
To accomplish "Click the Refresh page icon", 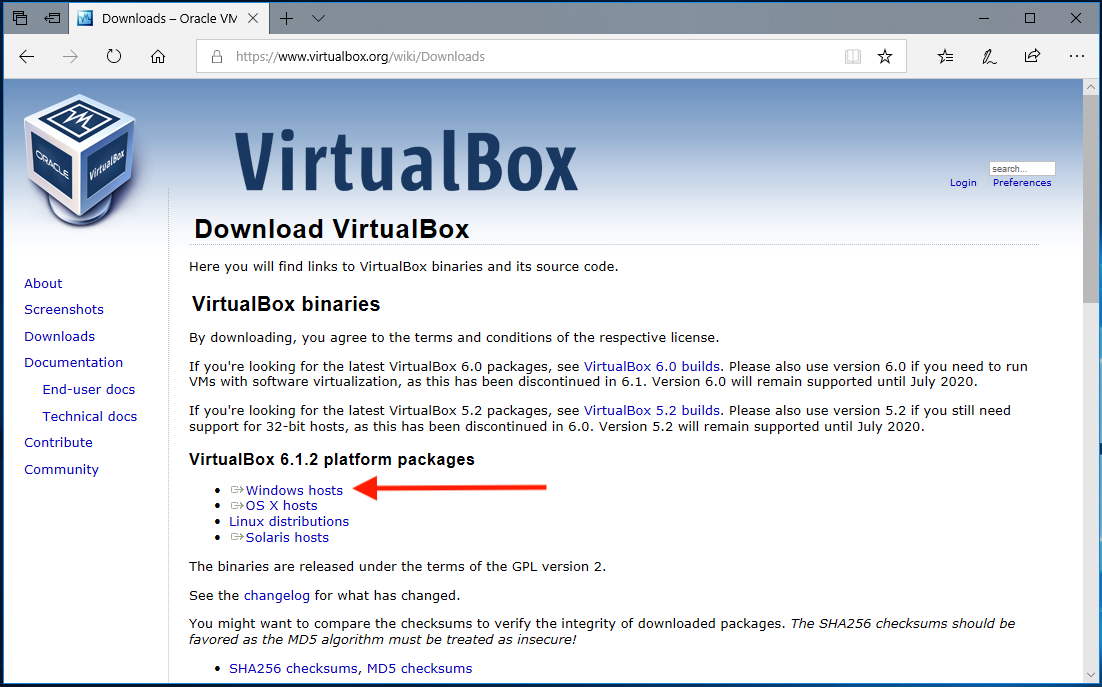I will [x=114, y=57].
